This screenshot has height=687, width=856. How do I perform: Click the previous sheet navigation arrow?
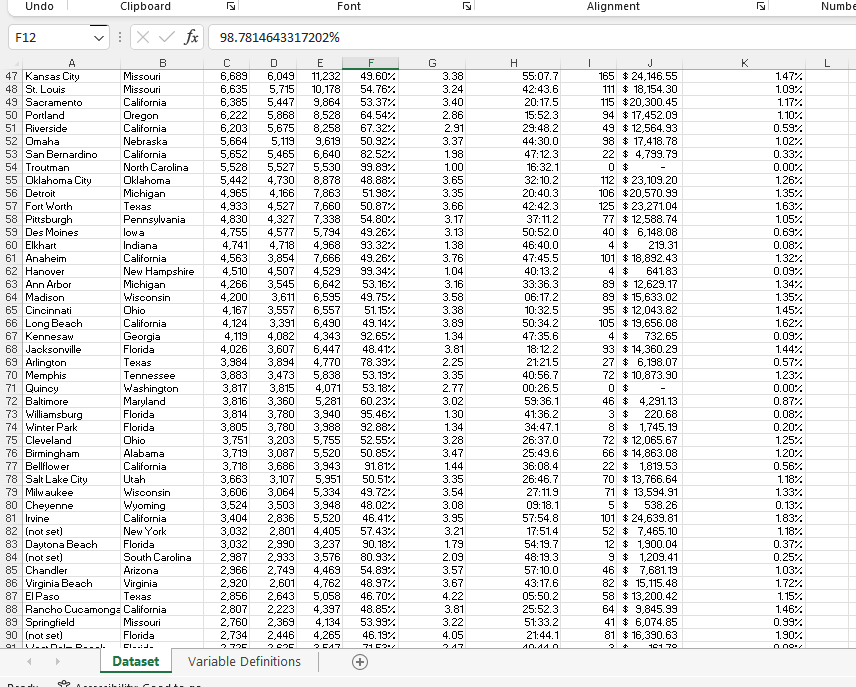[x=27, y=662]
